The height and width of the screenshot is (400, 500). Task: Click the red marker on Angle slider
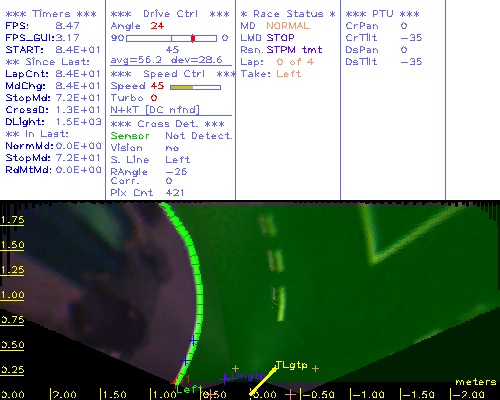point(193,38)
